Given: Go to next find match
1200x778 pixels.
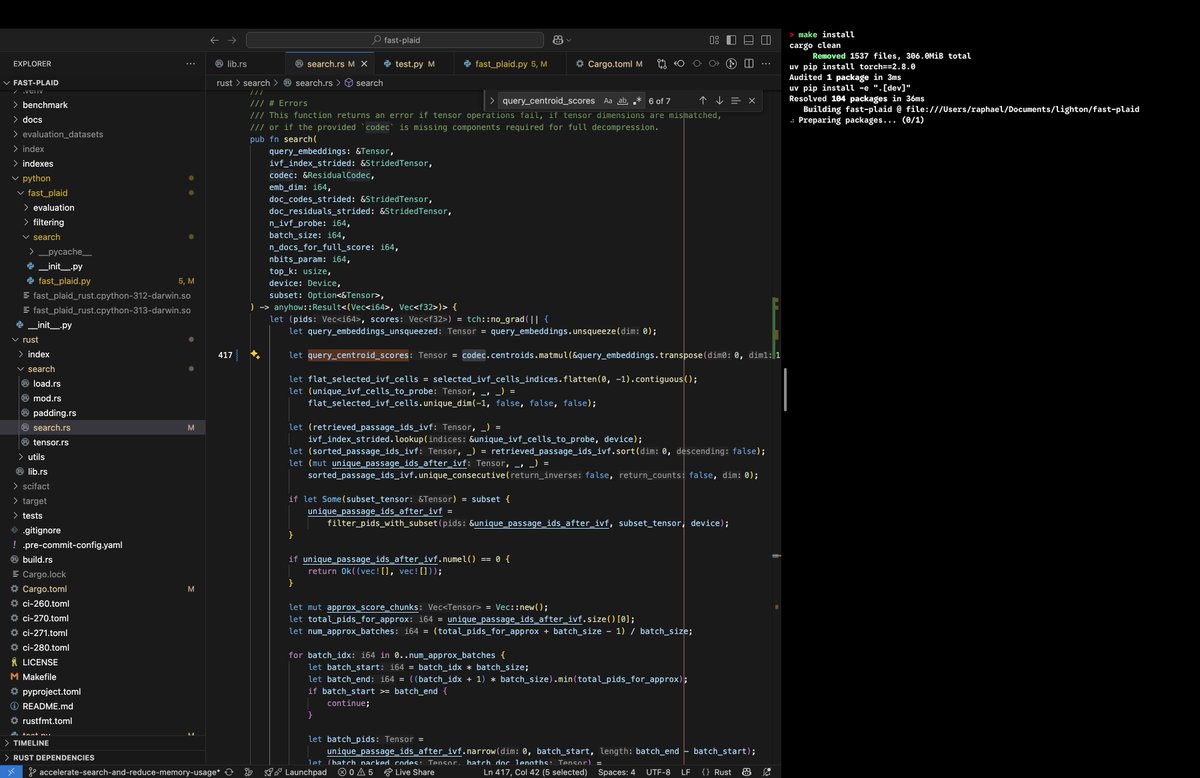Looking at the screenshot, I should [x=719, y=100].
